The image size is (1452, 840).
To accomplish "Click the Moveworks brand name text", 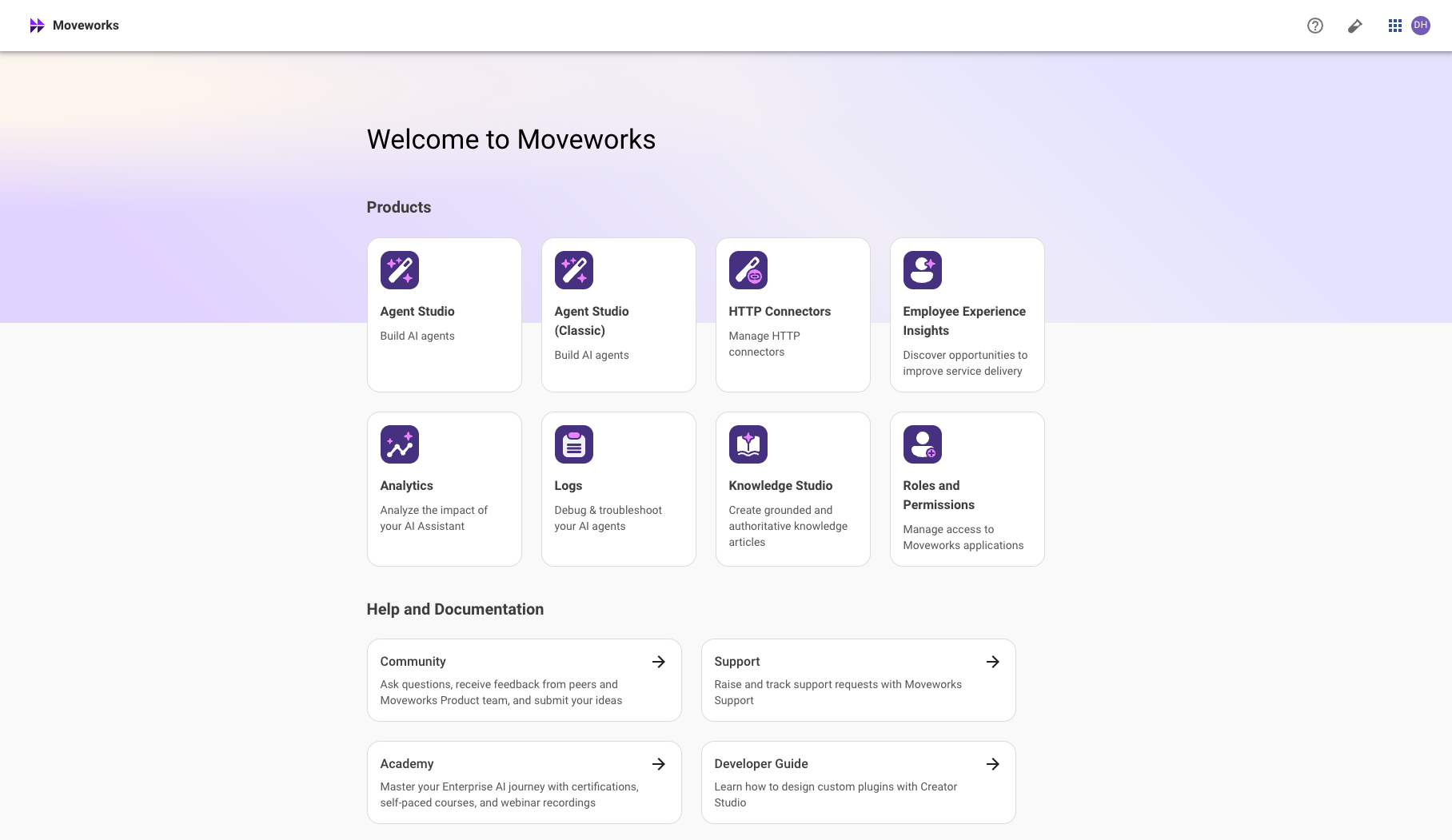I will click(86, 26).
